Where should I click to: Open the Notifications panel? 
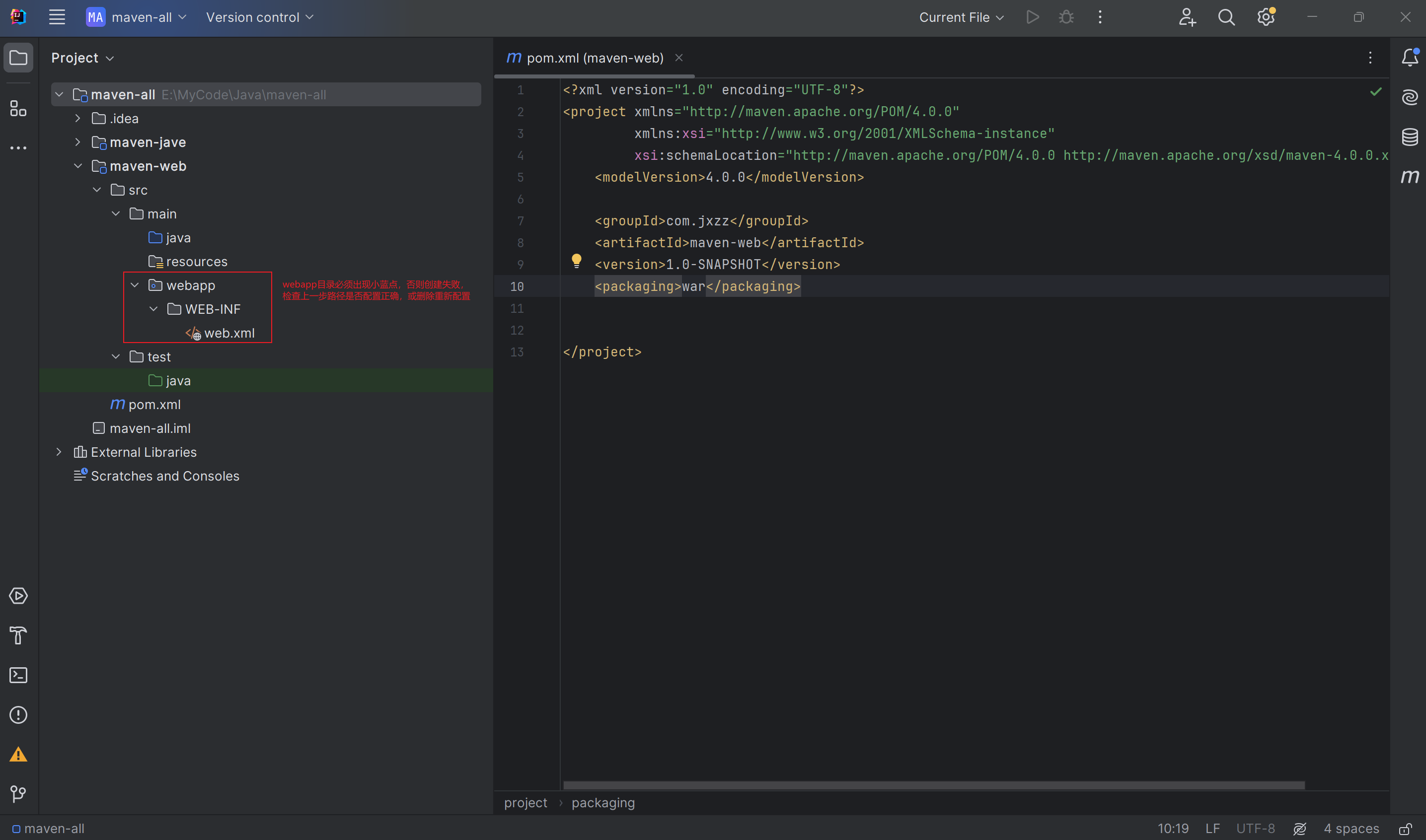(x=1410, y=57)
